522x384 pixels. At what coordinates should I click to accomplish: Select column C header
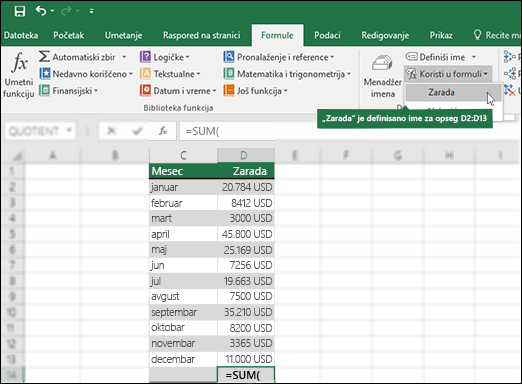click(183, 155)
